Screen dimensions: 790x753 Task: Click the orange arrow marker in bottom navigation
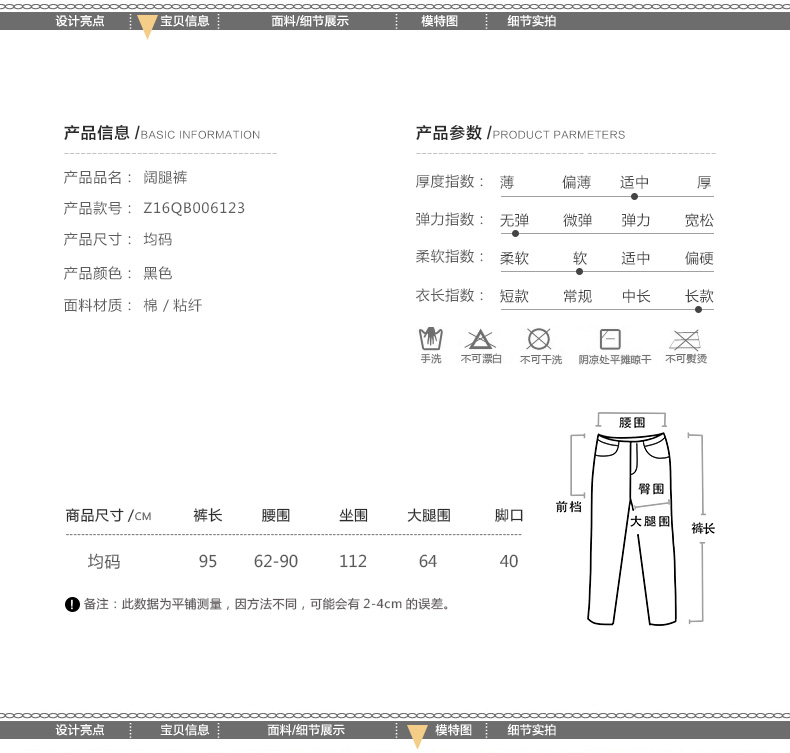pos(417,737)
